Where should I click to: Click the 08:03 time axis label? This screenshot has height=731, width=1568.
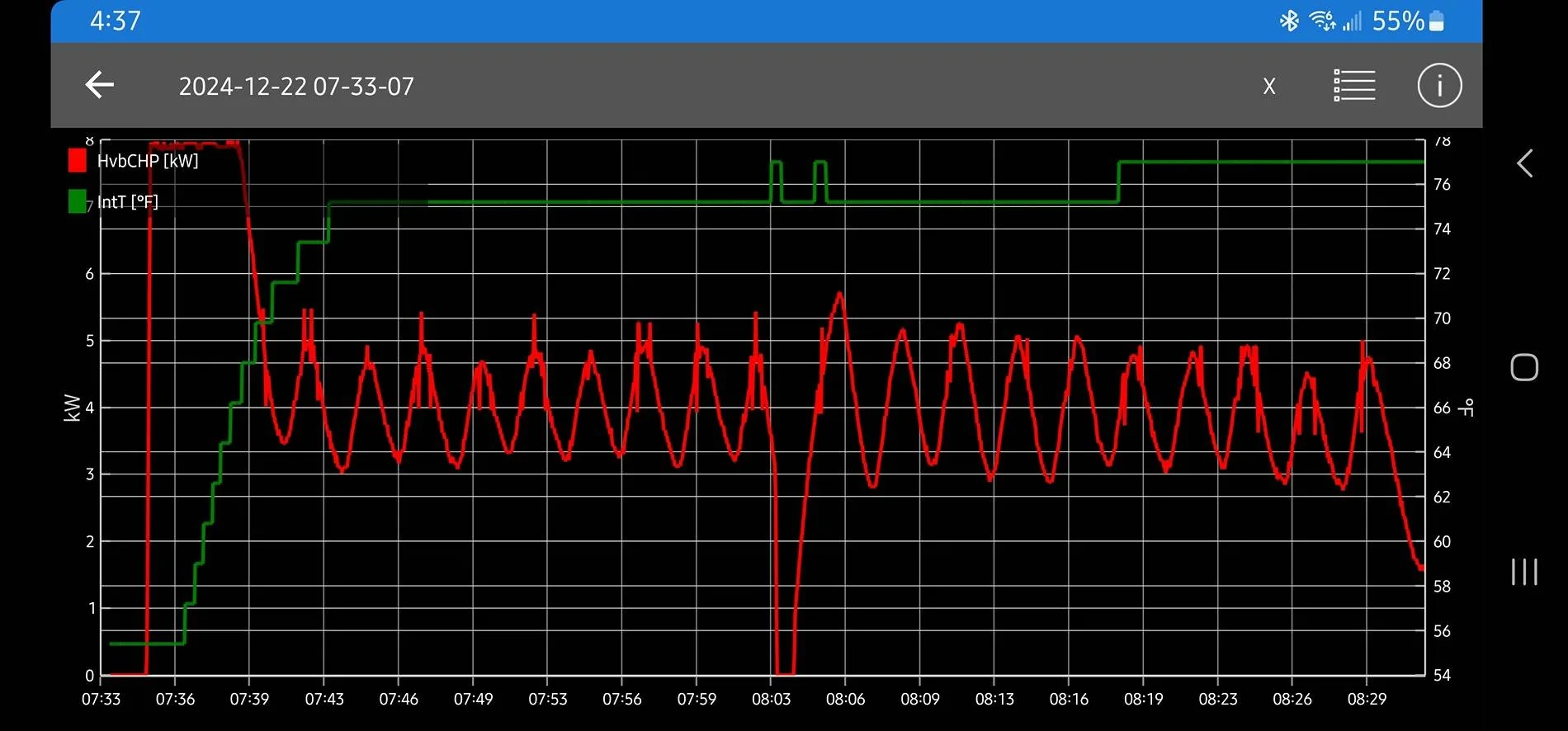click(x=771, y=699)
